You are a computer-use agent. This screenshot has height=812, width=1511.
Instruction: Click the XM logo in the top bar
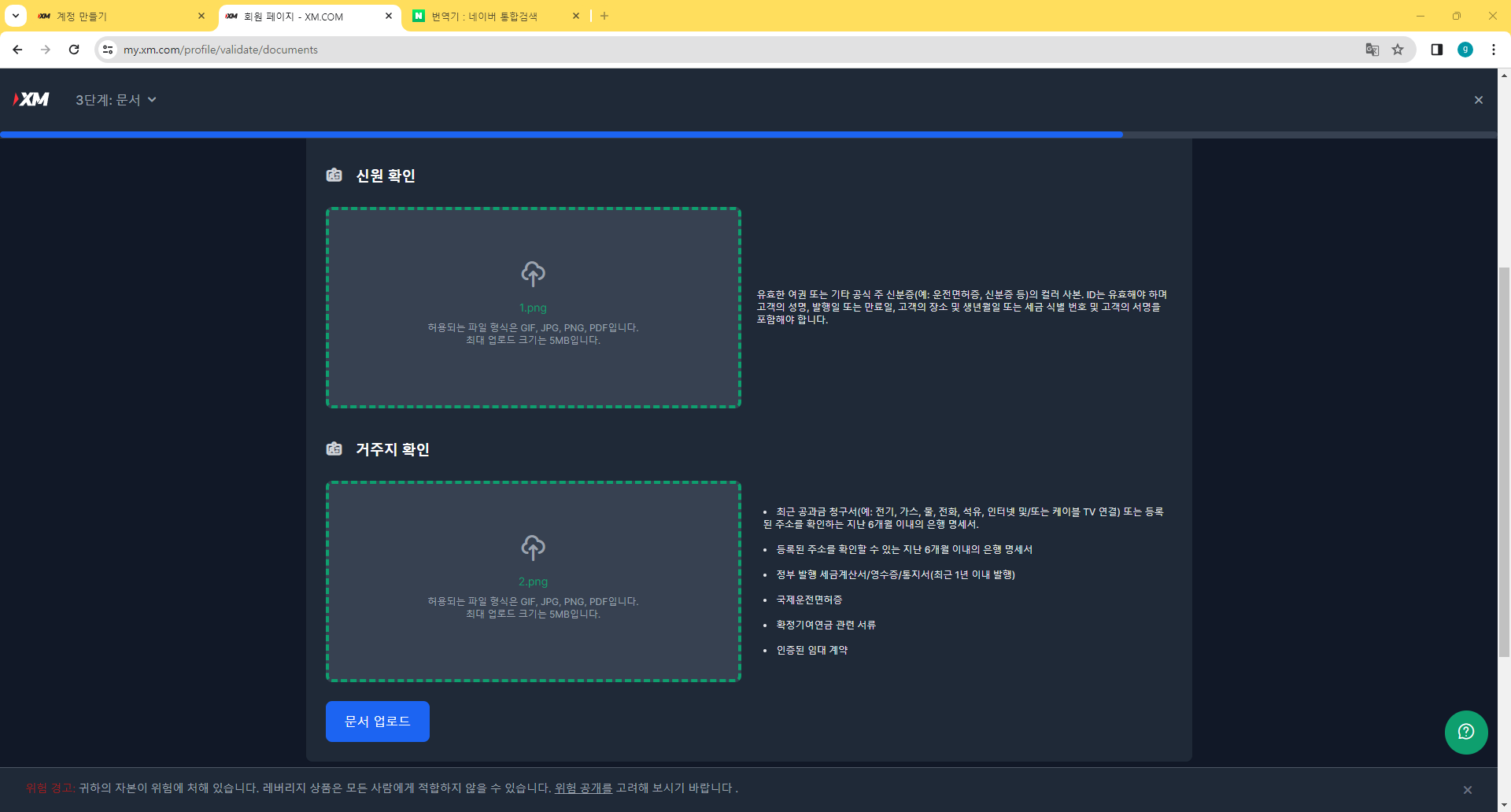click(x=31, y=99)
